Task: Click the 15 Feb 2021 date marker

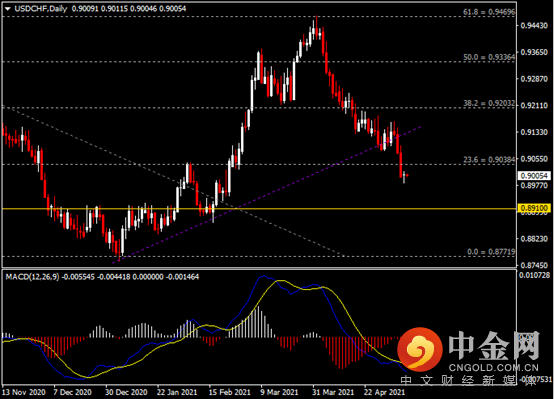Action: 229,392
